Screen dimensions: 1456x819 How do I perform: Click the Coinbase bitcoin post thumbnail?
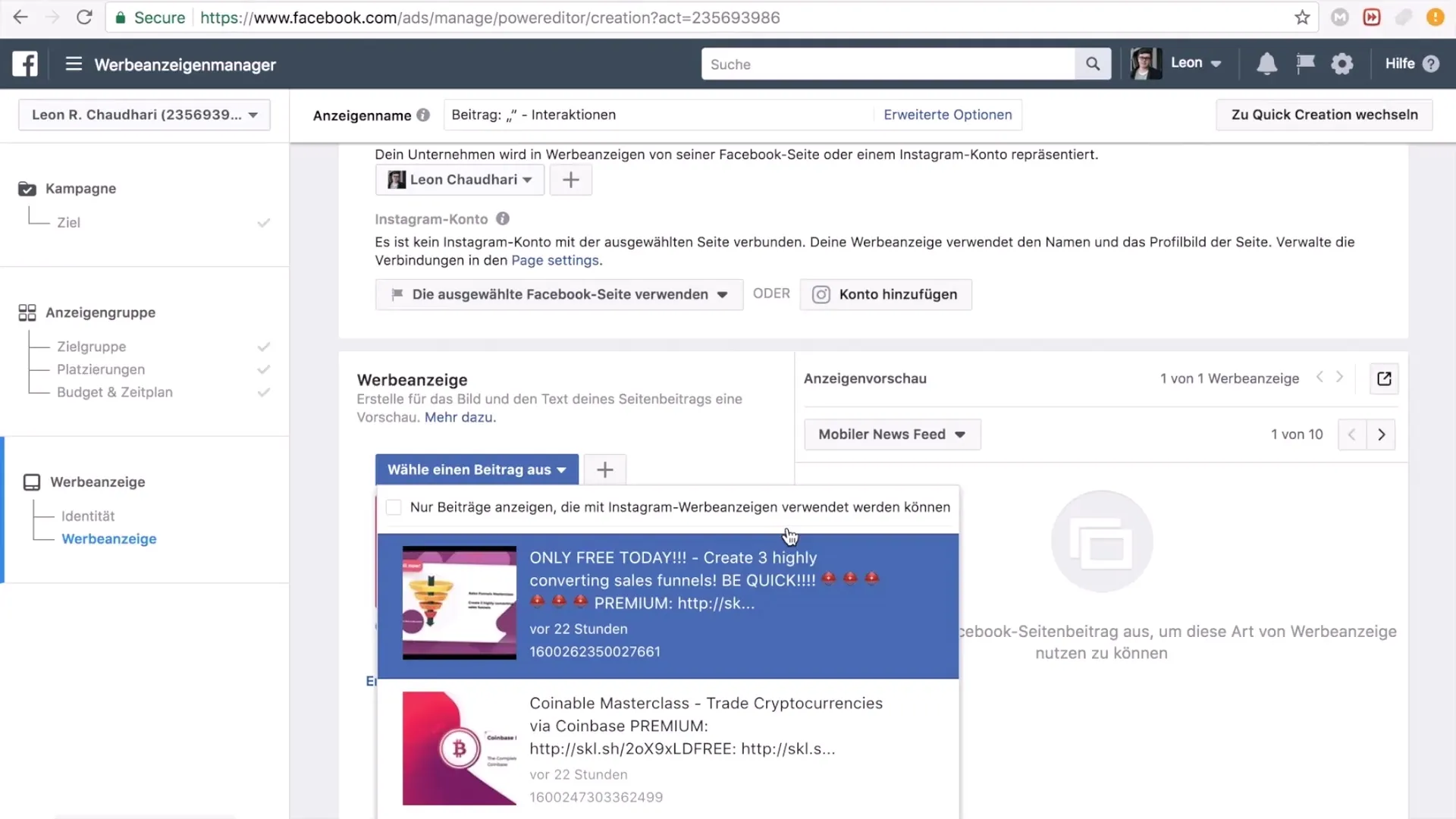(460, 748)
